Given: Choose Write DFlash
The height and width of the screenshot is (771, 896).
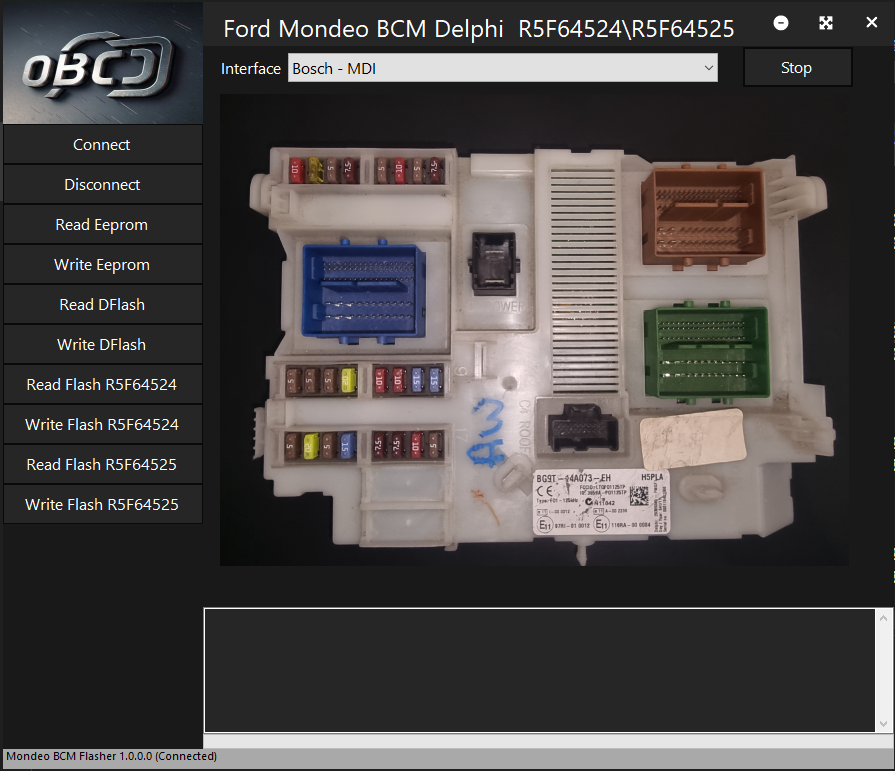Looking at the screenshot, I should click(102, 345).
